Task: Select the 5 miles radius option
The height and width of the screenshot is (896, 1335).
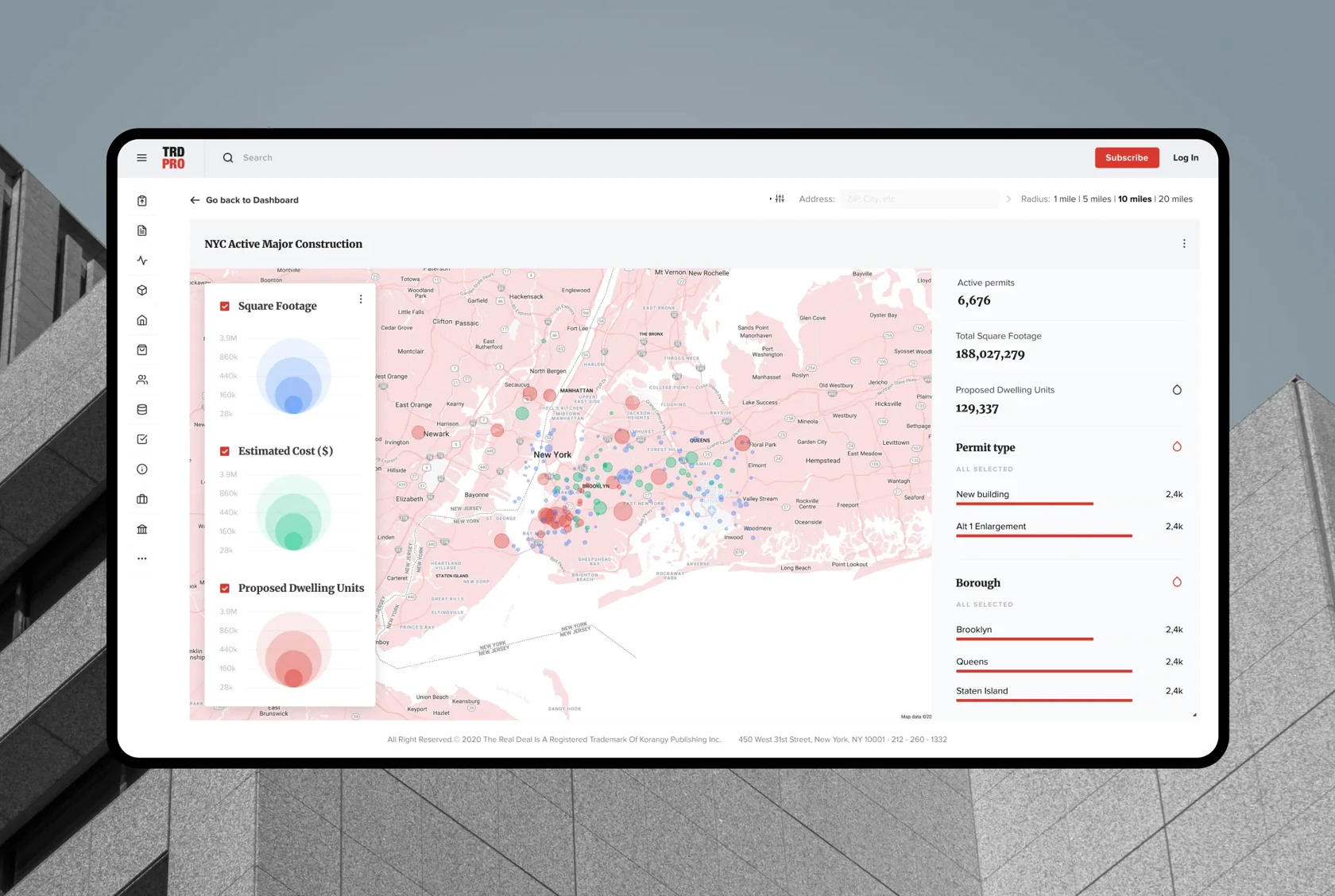Action: coord(1097,199)
